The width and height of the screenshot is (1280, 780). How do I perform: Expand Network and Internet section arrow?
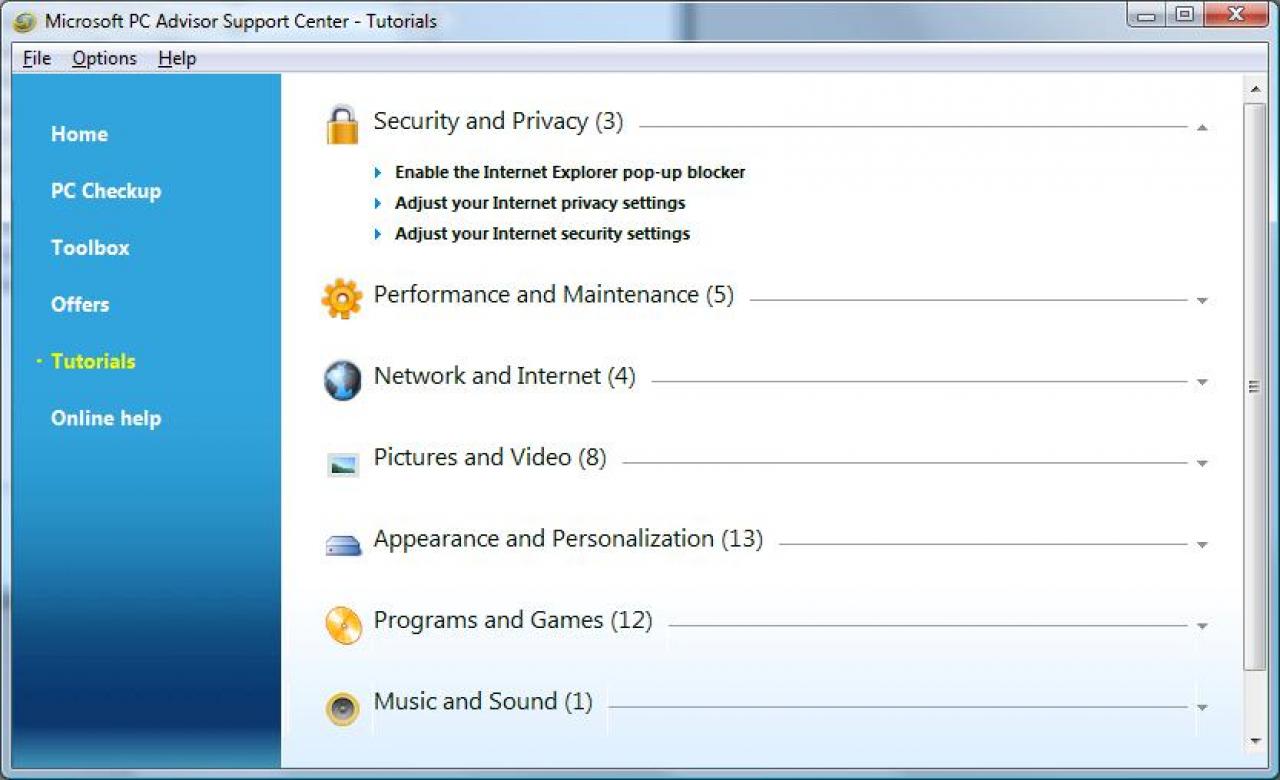coord(1202,382)
